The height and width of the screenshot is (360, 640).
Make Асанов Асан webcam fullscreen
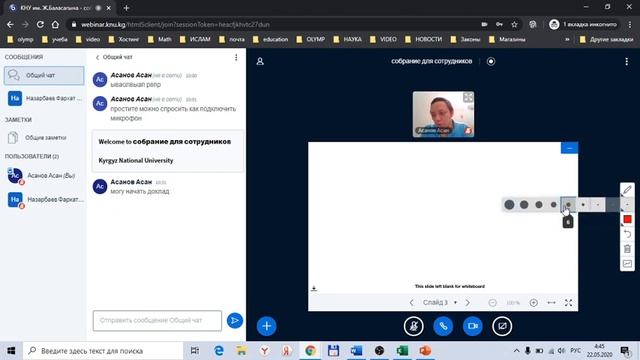pyautogui.click(x=468, y=97)
